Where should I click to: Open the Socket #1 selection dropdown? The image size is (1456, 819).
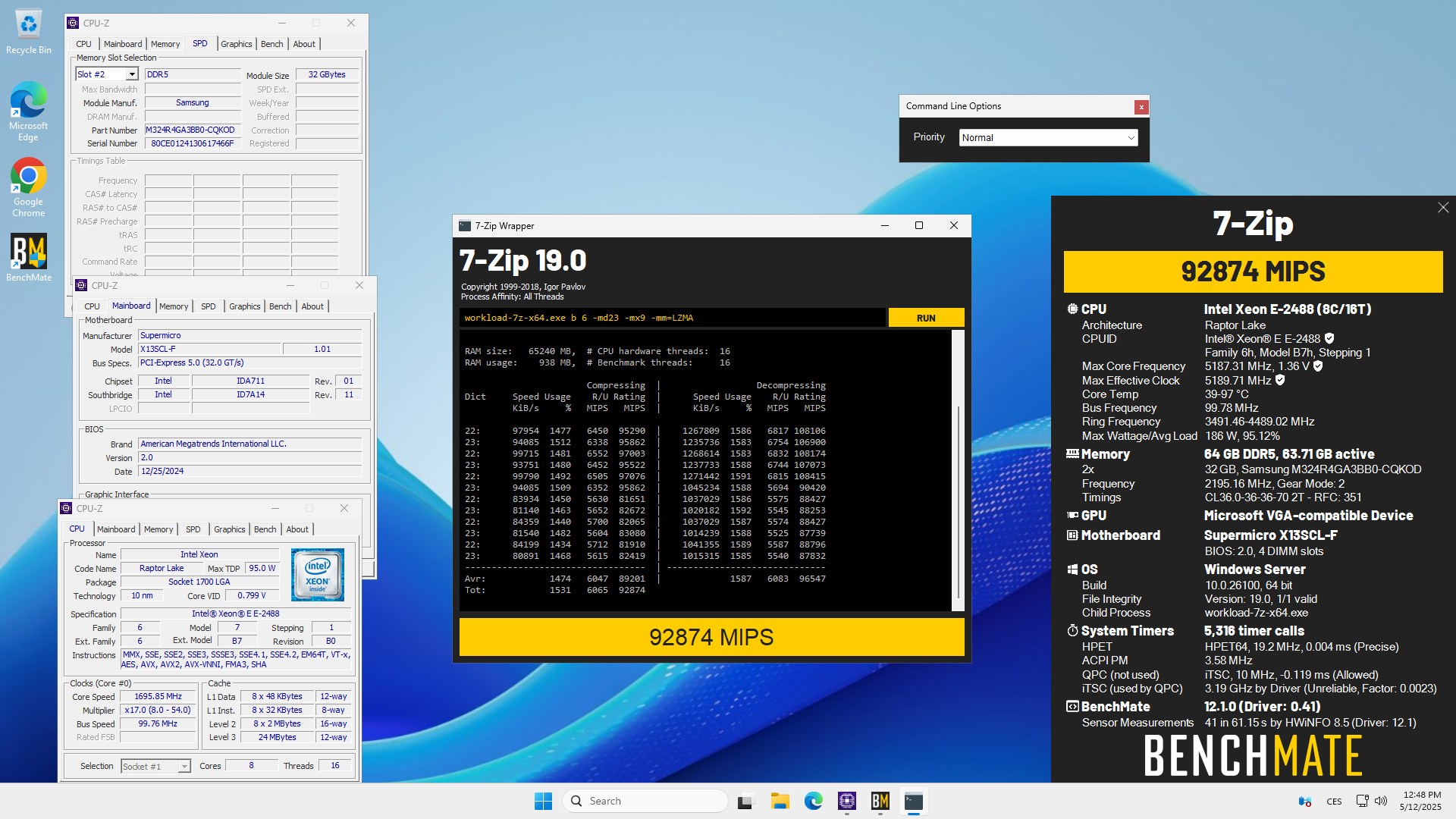155,767
